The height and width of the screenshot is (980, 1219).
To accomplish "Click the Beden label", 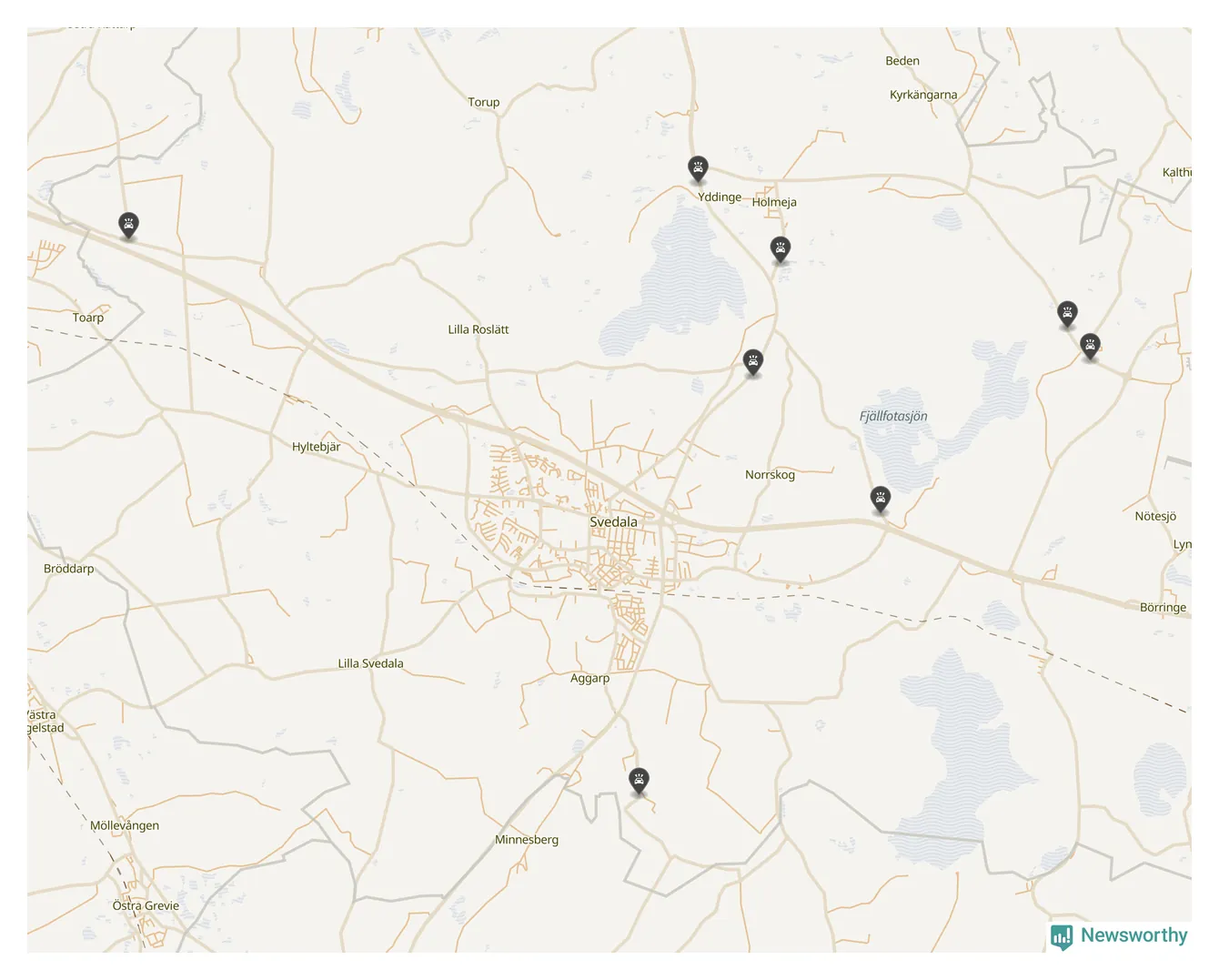I will tap(903, 61).
